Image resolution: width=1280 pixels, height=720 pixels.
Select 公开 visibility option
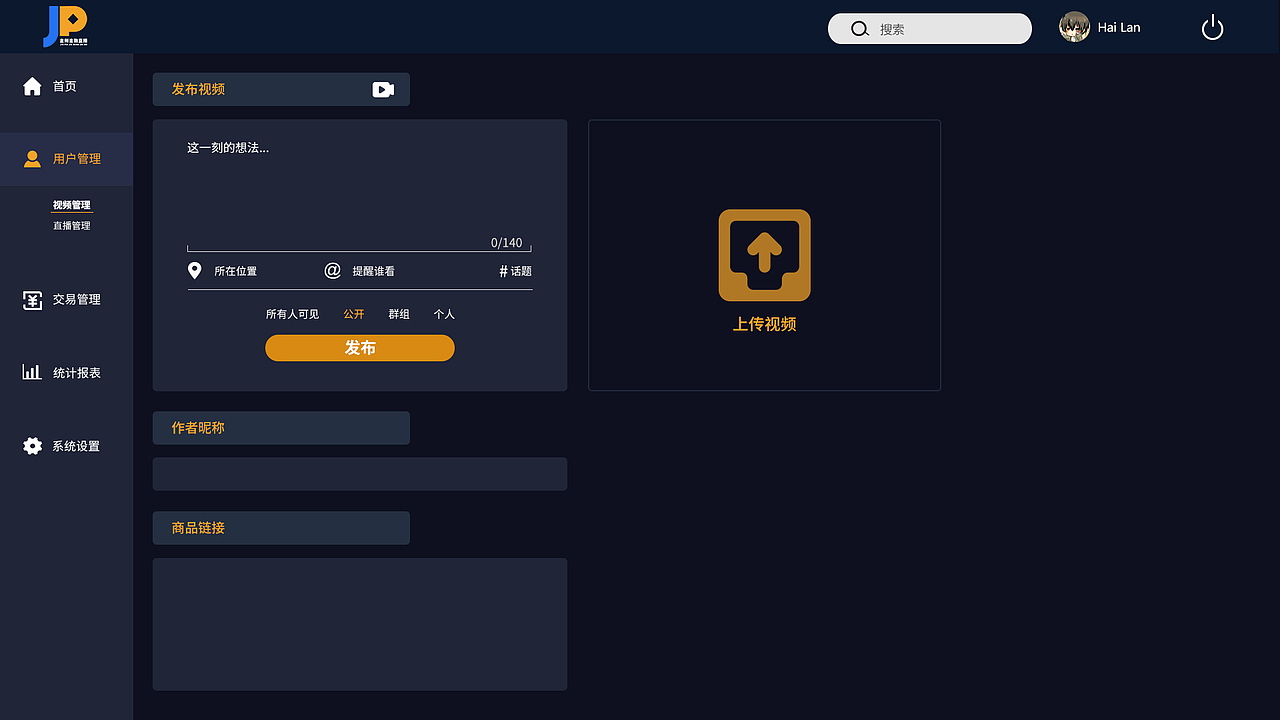tap(353, 313)
